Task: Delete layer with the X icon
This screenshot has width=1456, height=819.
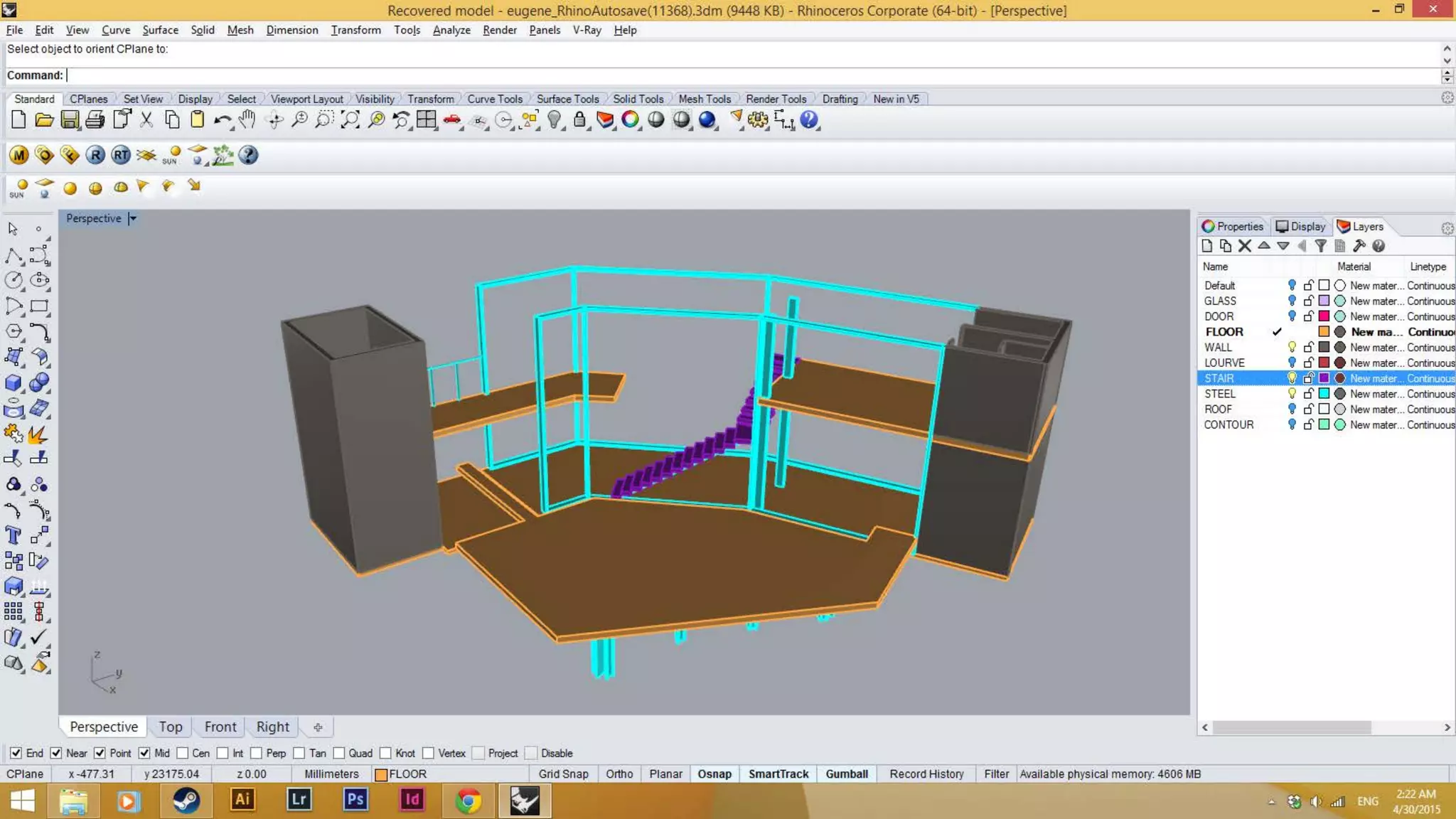Action: pyautogui.click(x=1244, y=246)
